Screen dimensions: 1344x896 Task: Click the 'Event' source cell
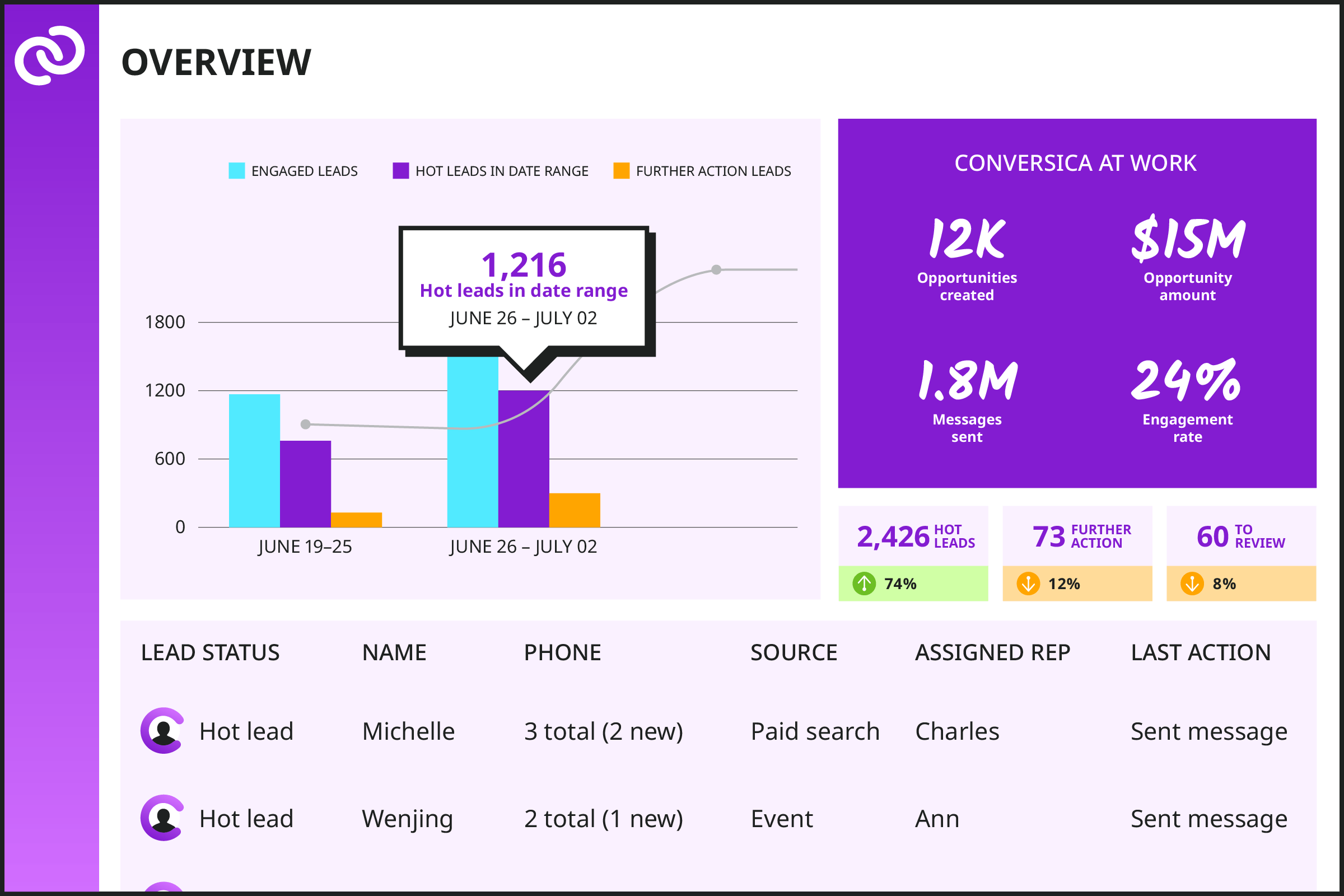click(782, 819)
